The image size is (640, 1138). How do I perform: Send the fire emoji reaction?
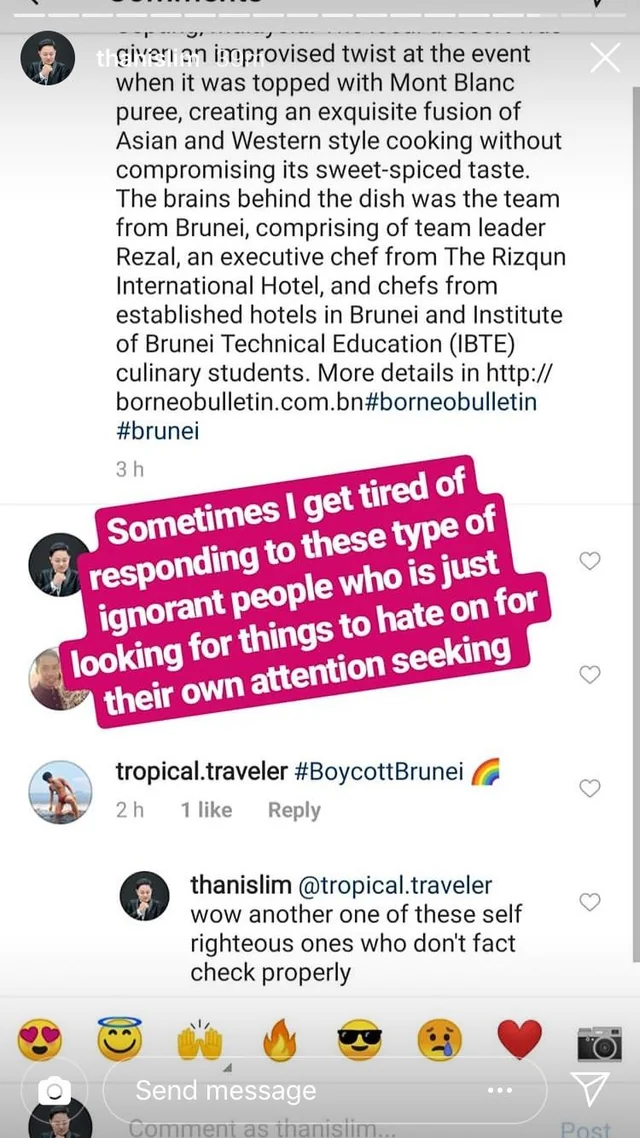(x=278, y=1040)
